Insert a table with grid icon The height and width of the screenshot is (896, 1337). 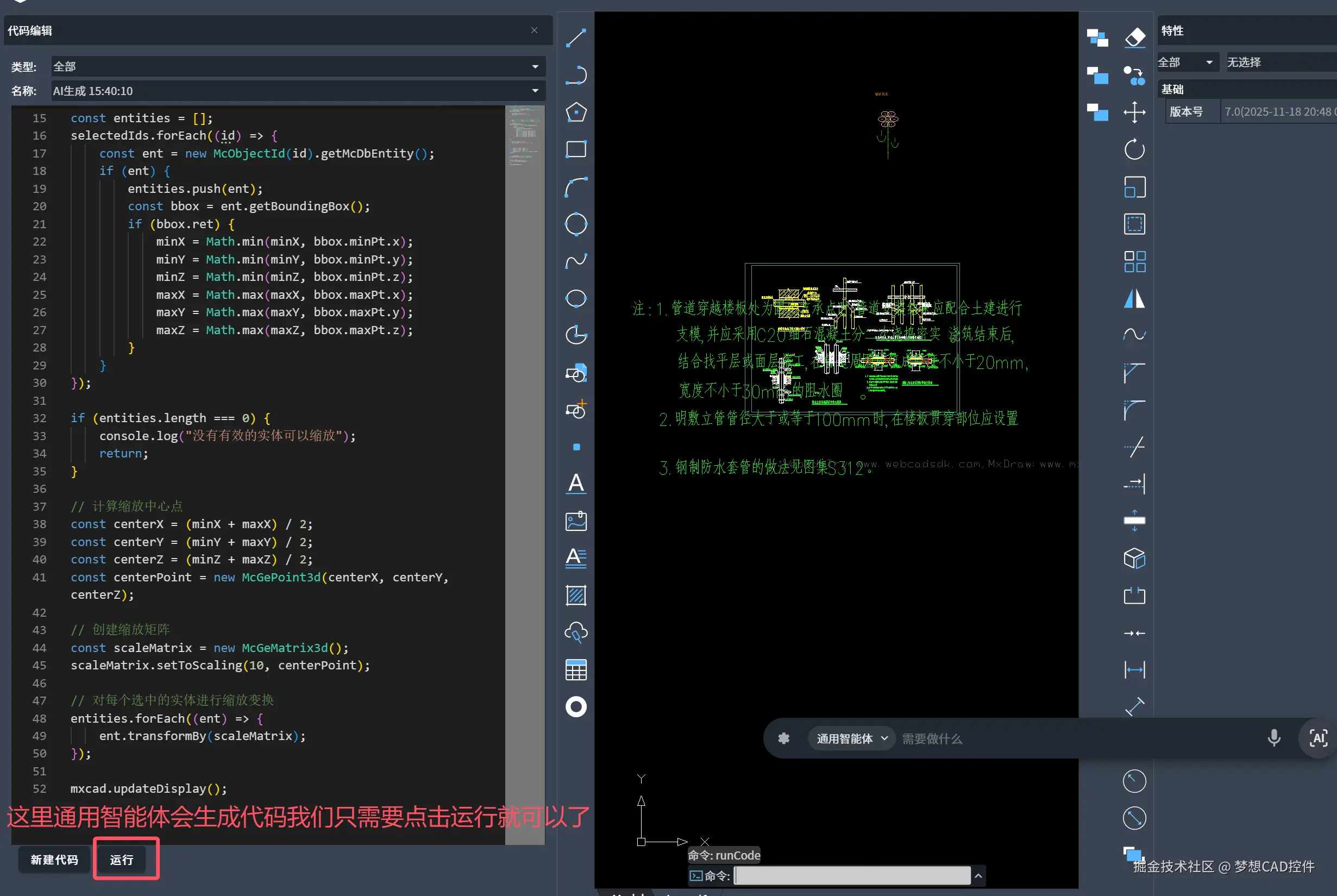575,670
